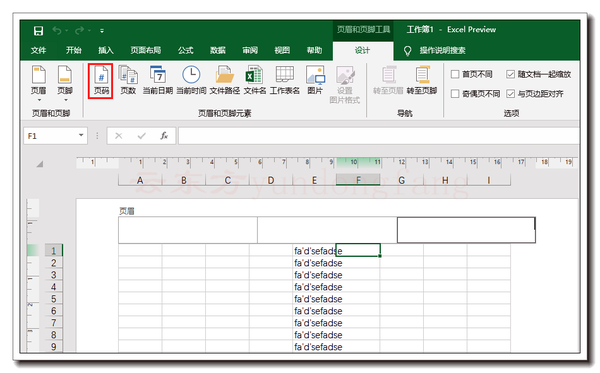
Task: Select row 9 header
Action: click(x=54, y=347)
